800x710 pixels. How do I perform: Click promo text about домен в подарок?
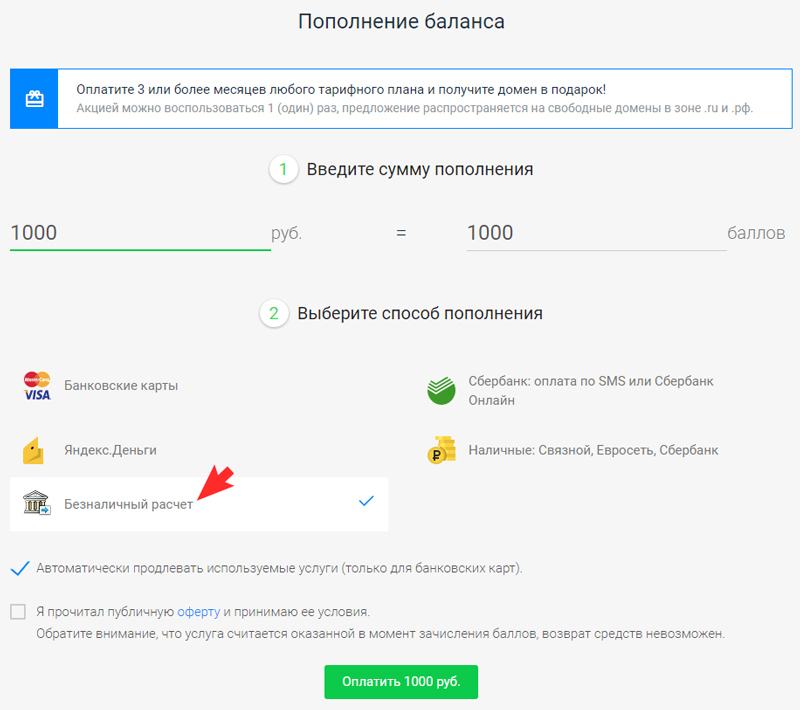(341, 90)
